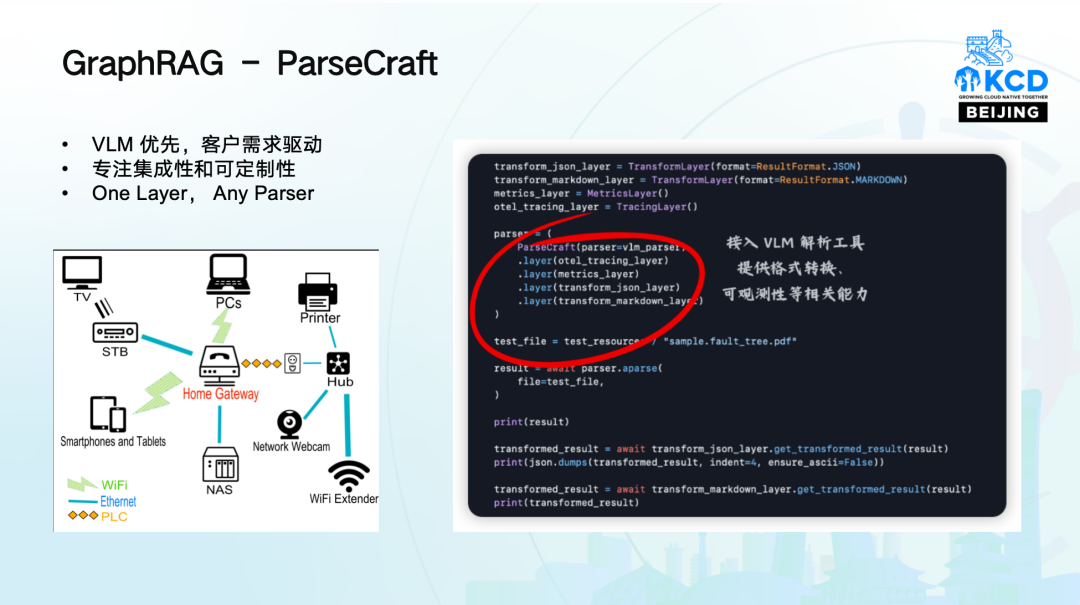Viewport: 1080px width, 605px height.
Task: Click the Home Gateway phone icon
Action: tap(219, 365)
